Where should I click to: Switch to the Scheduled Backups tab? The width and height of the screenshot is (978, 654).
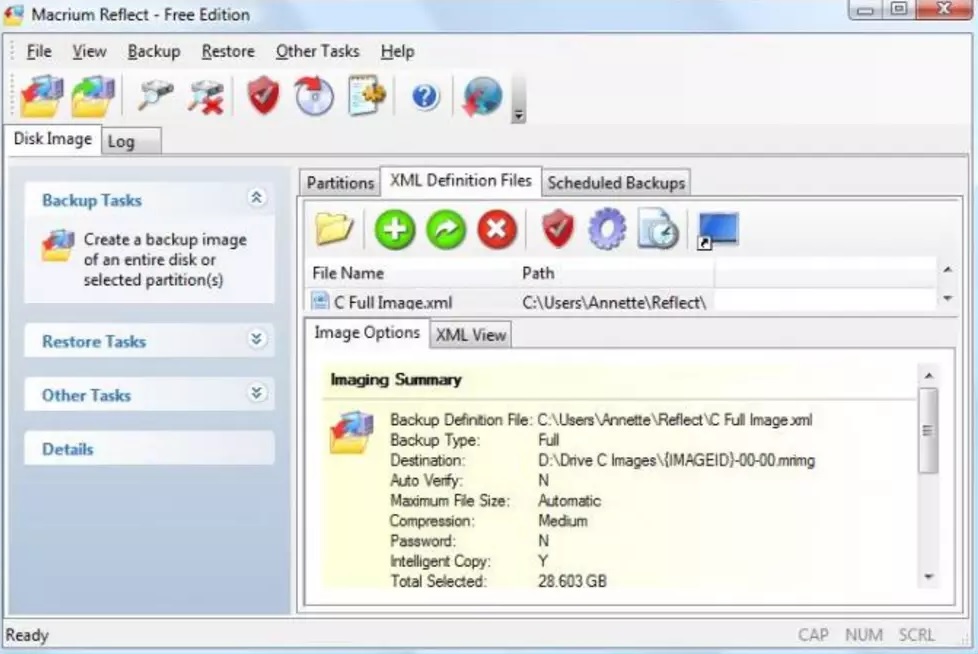[616, 183]
